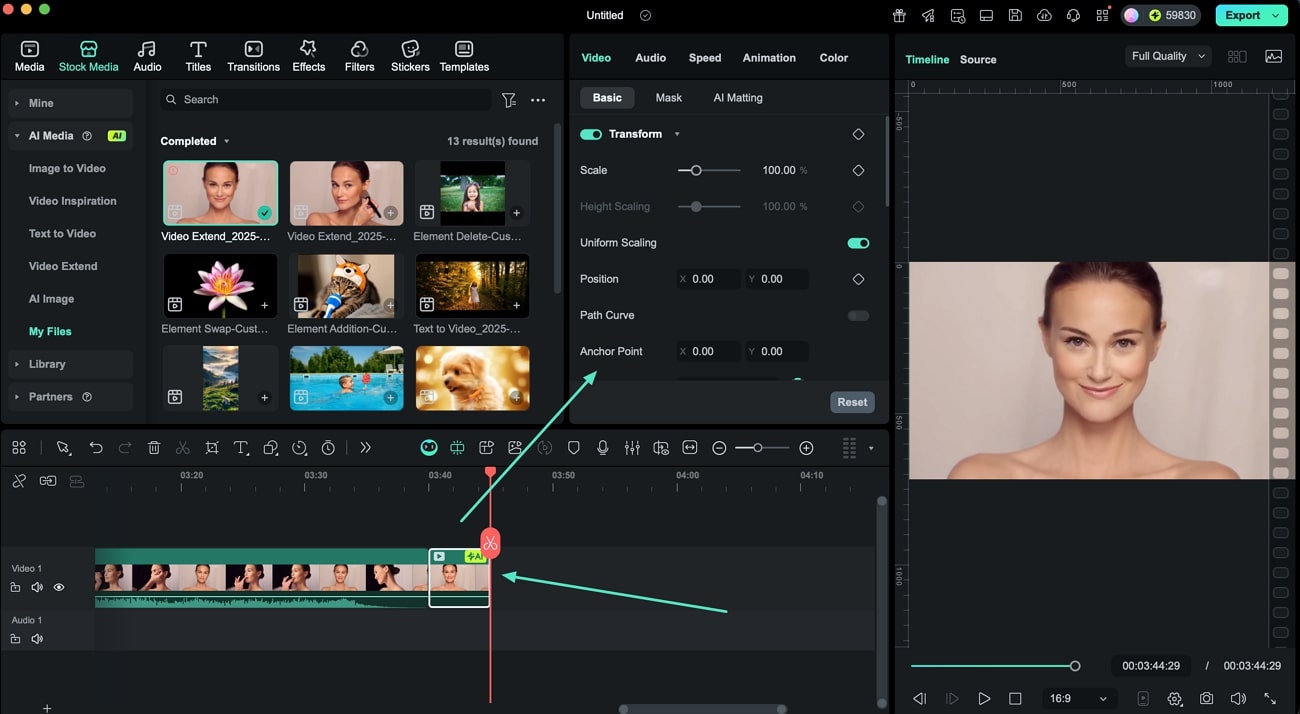1300x714 pixels.
Task: Open the 16:9 aspect ratio dropdown
Action: pyautogui.click(x=1081, y=699)
